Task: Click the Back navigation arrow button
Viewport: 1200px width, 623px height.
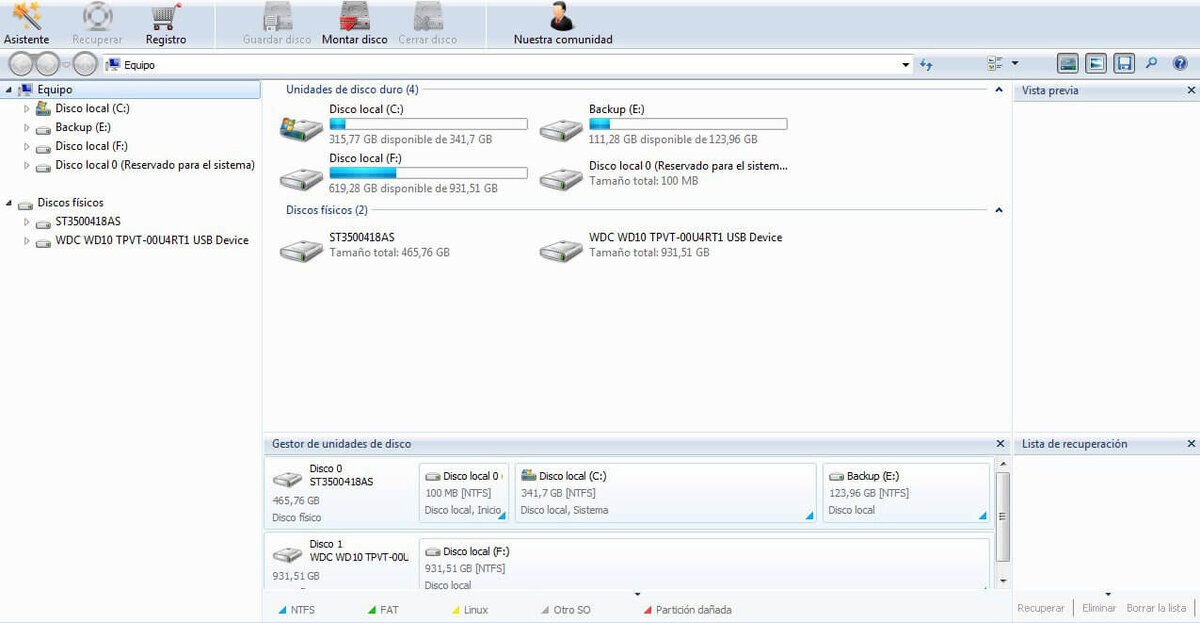Action: pos(21,64)
